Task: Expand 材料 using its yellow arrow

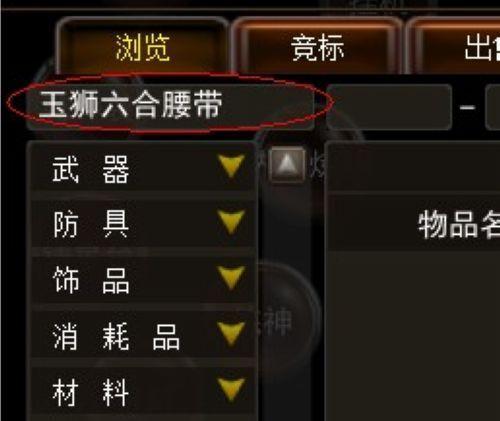Action: pyautogui.click(x=231, y=389)
